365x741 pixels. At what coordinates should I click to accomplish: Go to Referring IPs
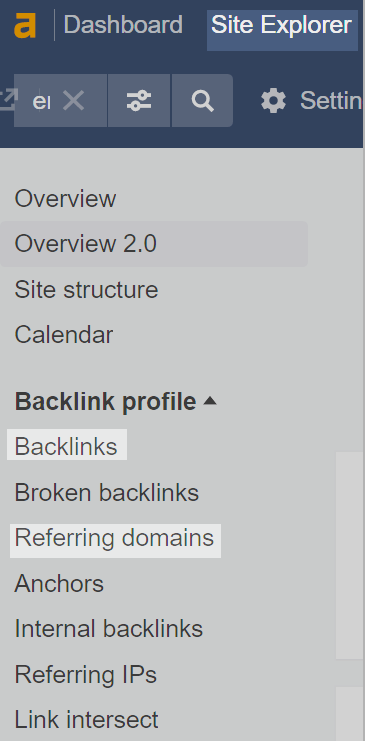pyautogui.click(x=86, y=674)
